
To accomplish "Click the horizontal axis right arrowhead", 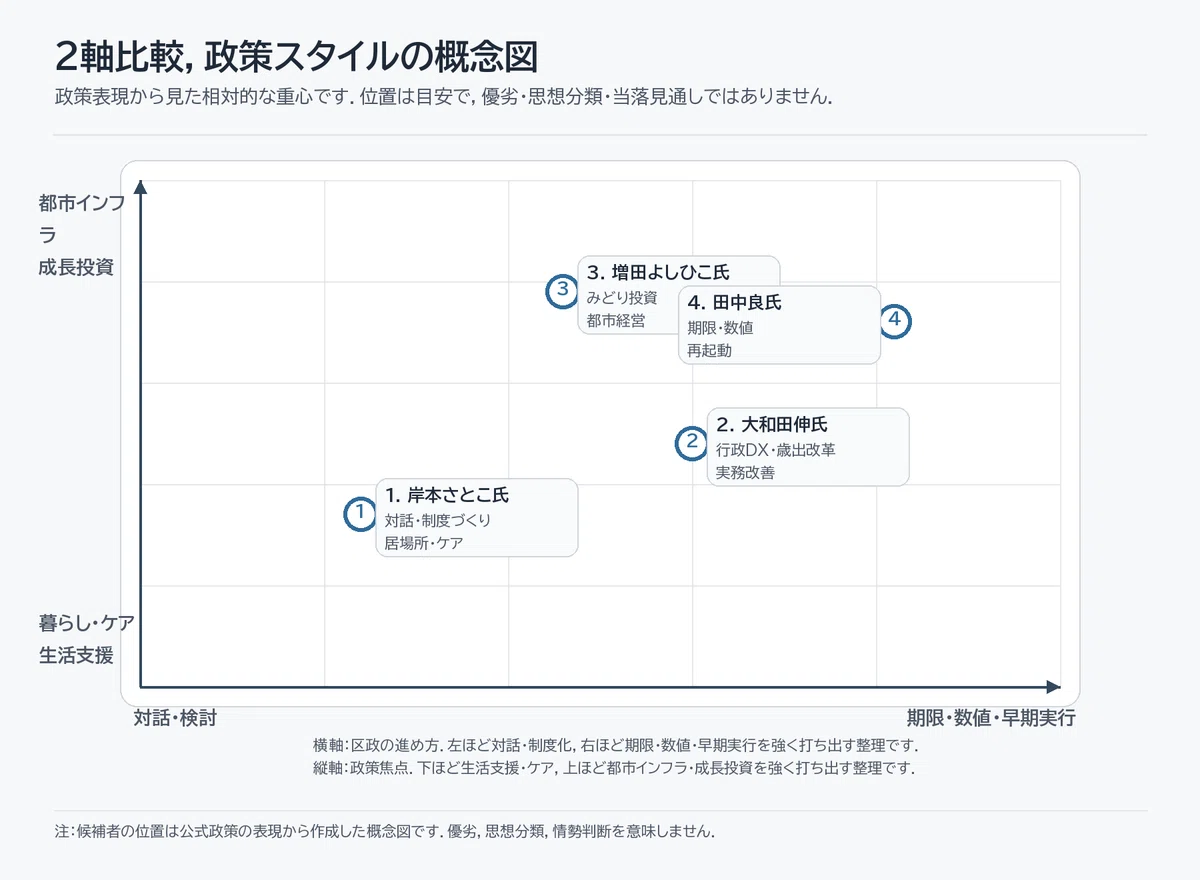I will click(x=1053, y=687).
